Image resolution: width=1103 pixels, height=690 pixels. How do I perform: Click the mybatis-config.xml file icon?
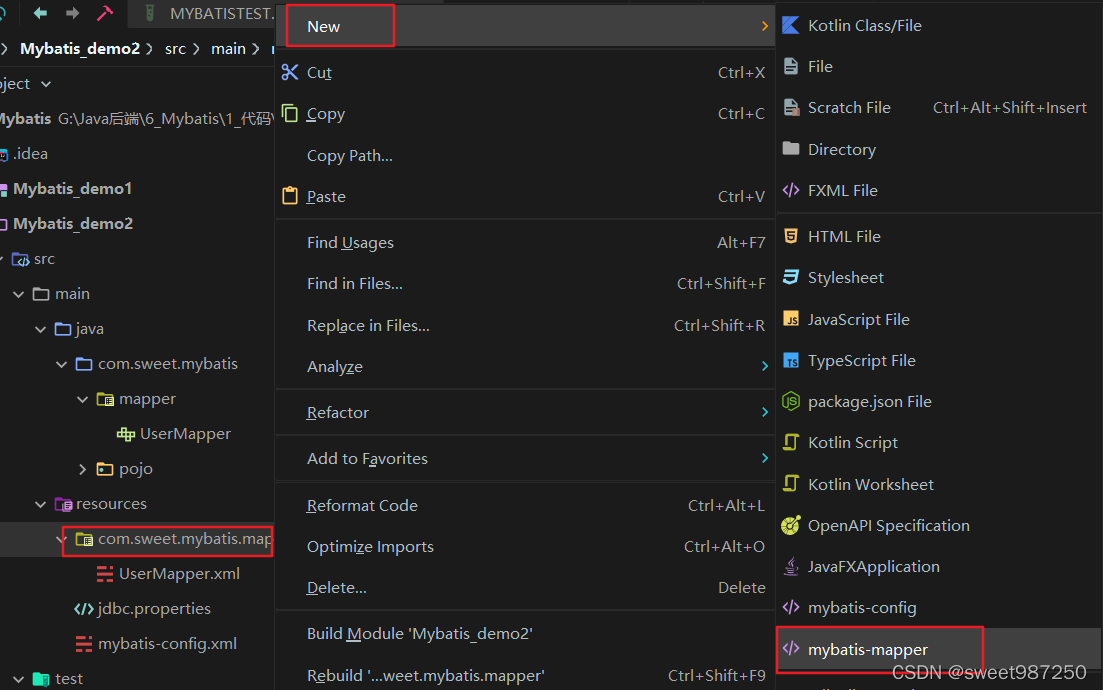click(x=84, y=644)
